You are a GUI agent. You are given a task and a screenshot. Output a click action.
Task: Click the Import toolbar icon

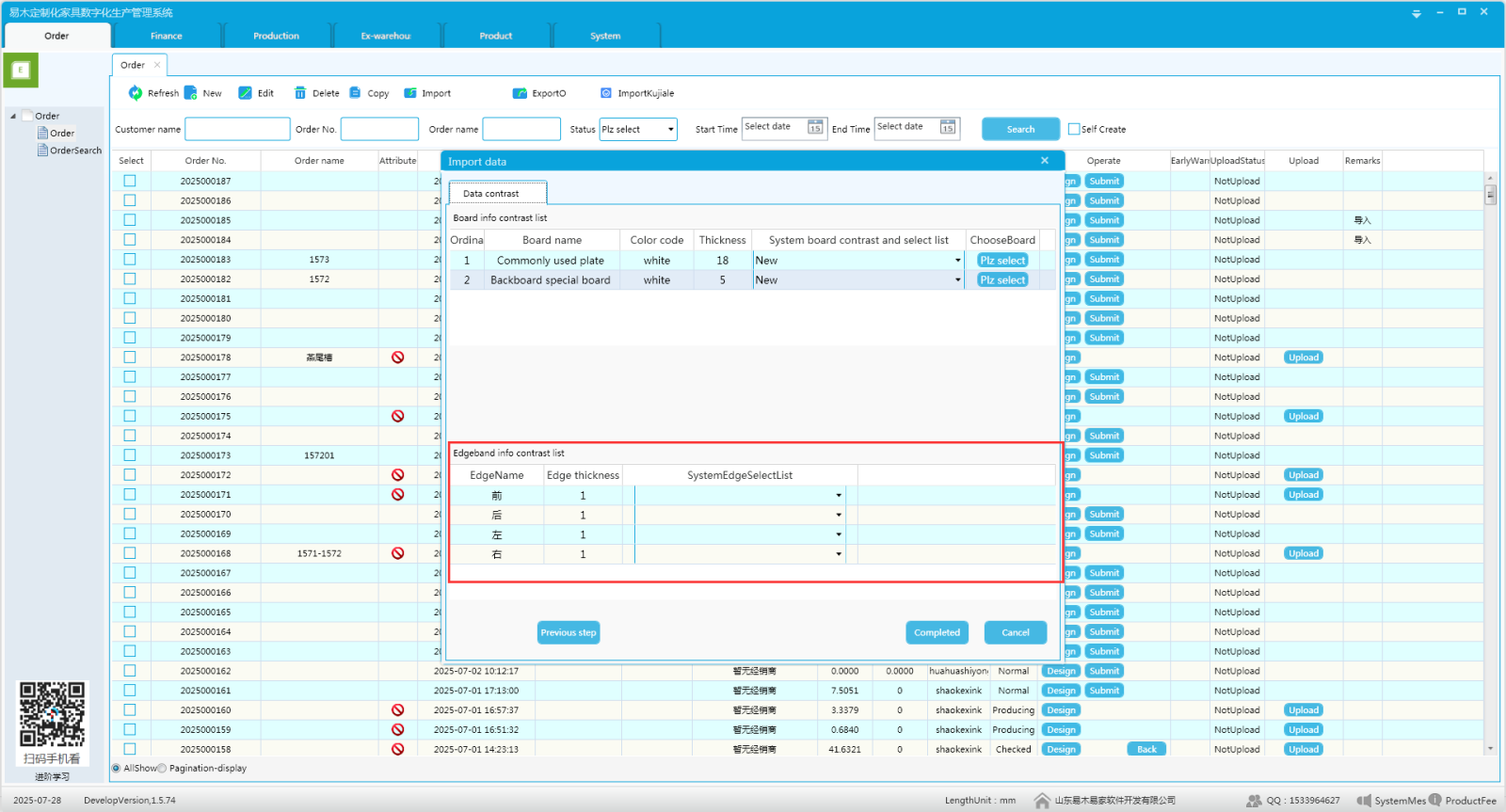click(x=410, y=93)
